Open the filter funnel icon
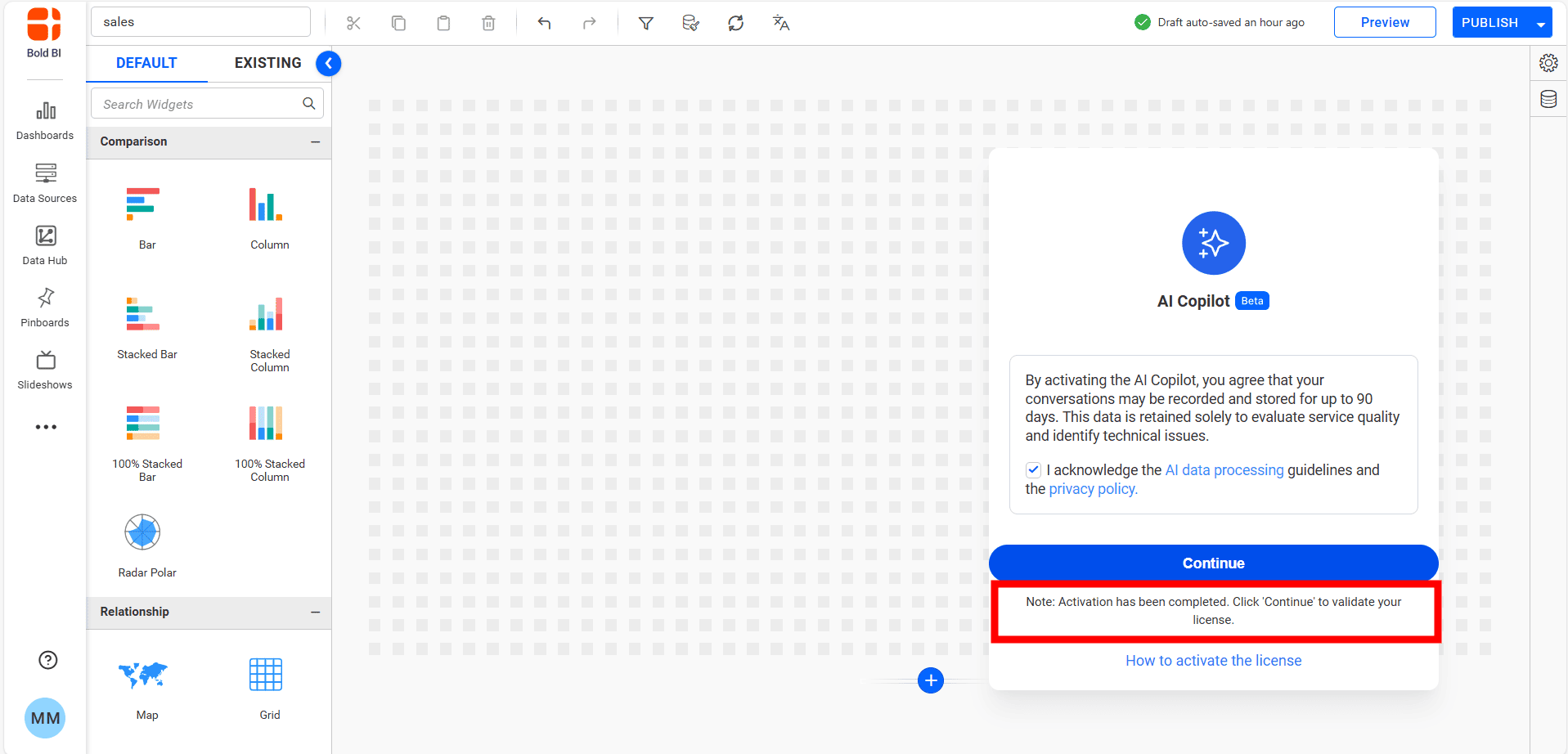Screen dimensions: 1568x754 pos(645,23)
